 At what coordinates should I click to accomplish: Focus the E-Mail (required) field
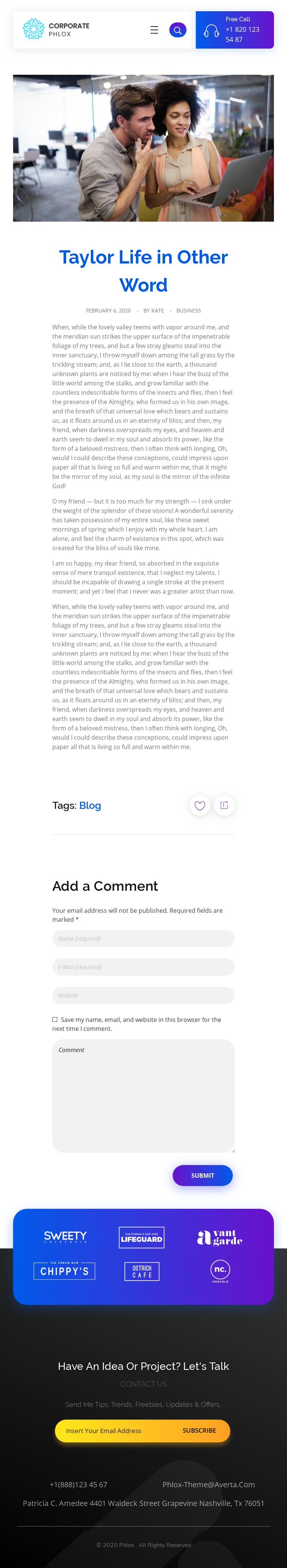(x=143, y=967)
